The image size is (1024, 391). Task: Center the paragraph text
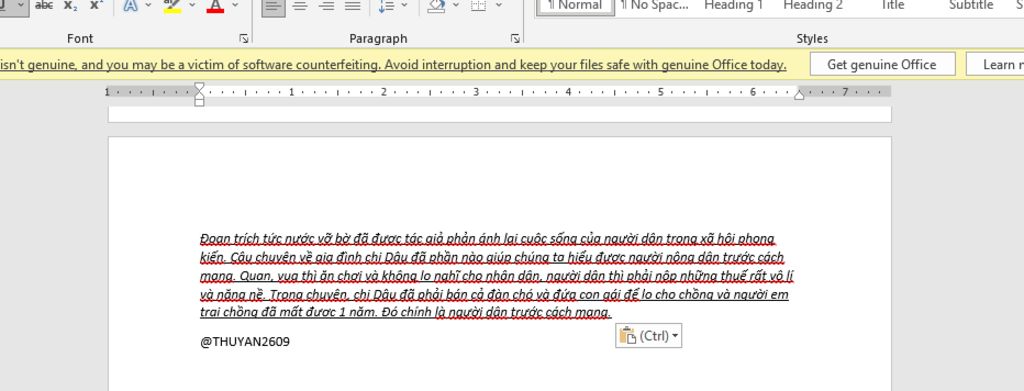pyautogui.click(x=300, y=5)
